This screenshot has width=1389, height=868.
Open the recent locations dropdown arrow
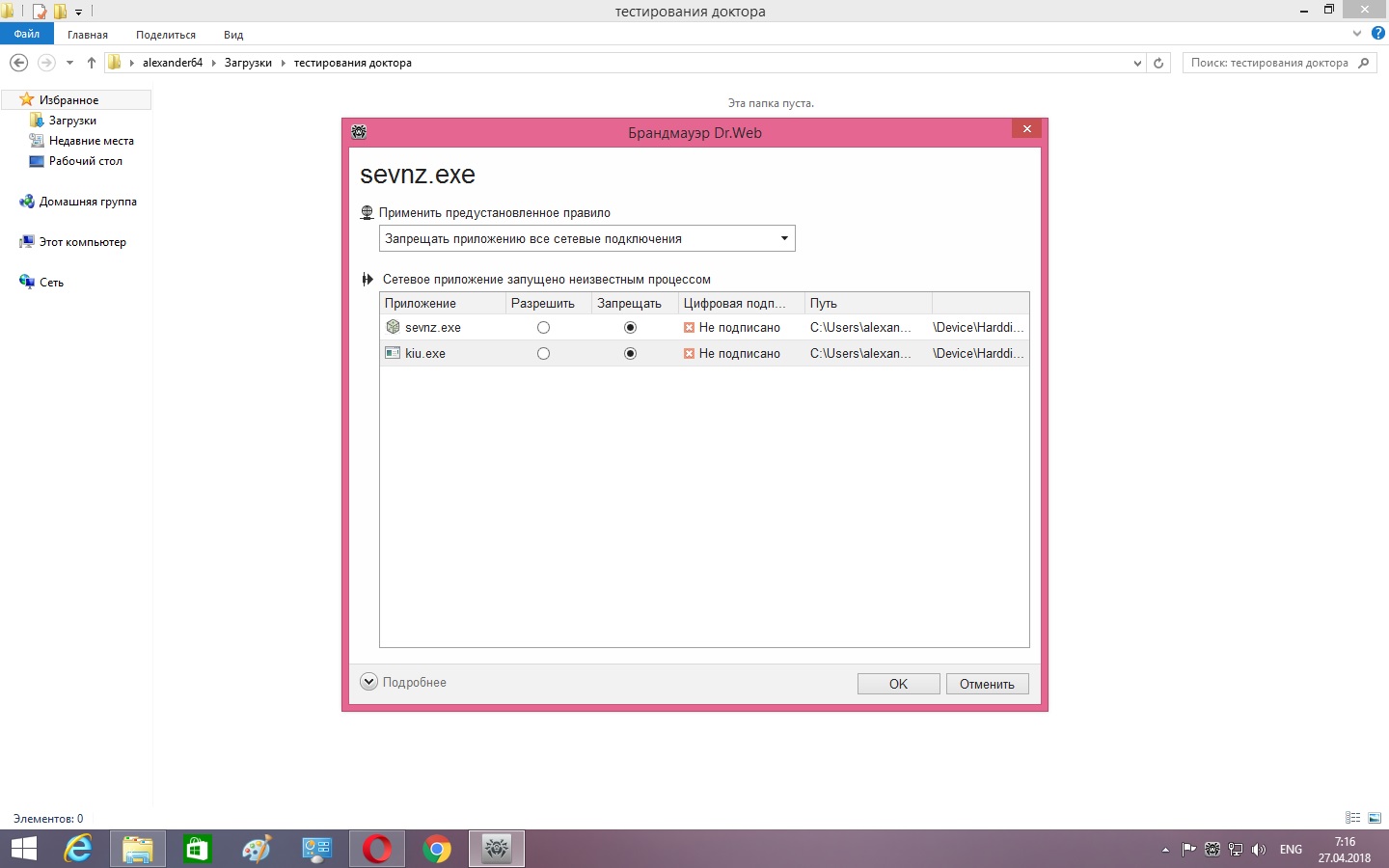click(x=69, y=63)
